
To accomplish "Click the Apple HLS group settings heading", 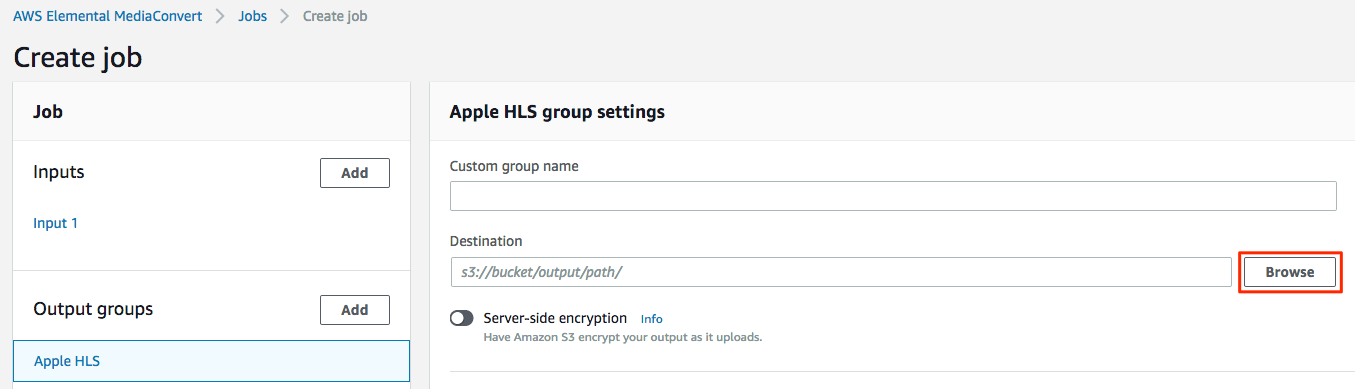I will (x=557, y=112).
